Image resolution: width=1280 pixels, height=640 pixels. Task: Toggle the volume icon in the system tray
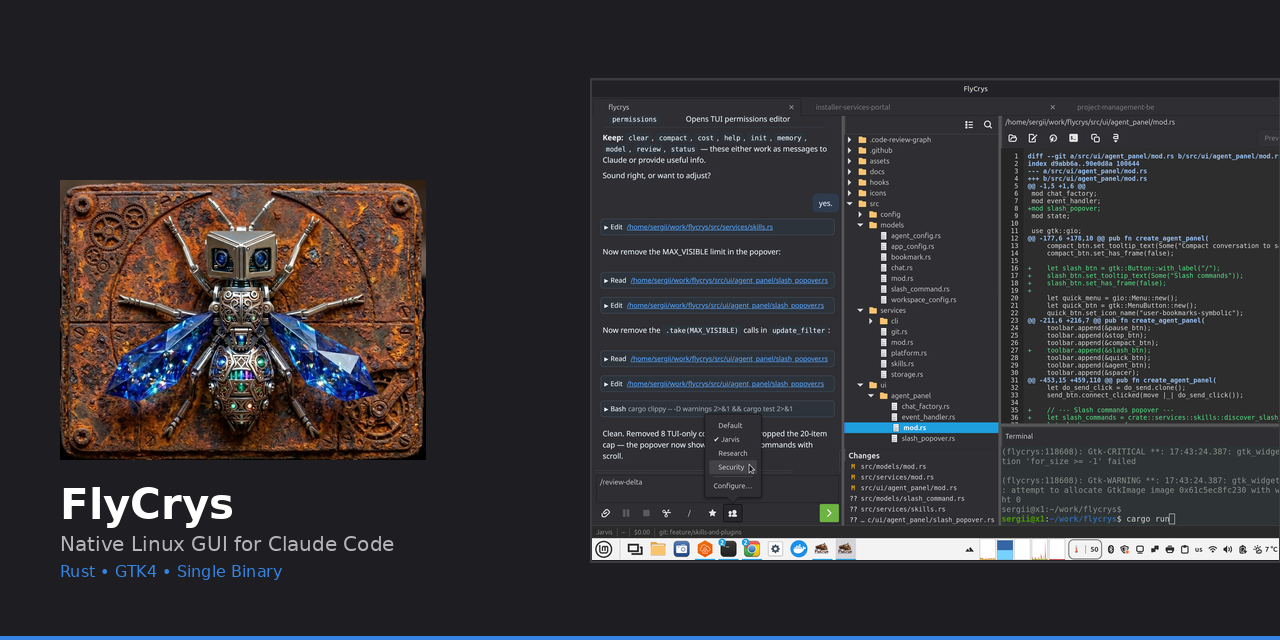pyautogui.click(x=1228, y=548)
